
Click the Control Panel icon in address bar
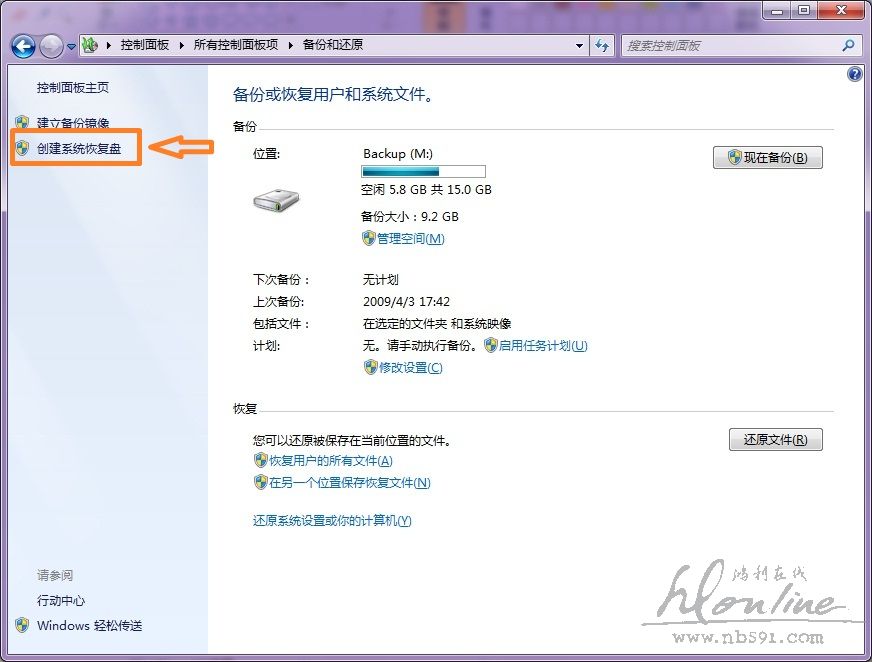pos(90,45)
